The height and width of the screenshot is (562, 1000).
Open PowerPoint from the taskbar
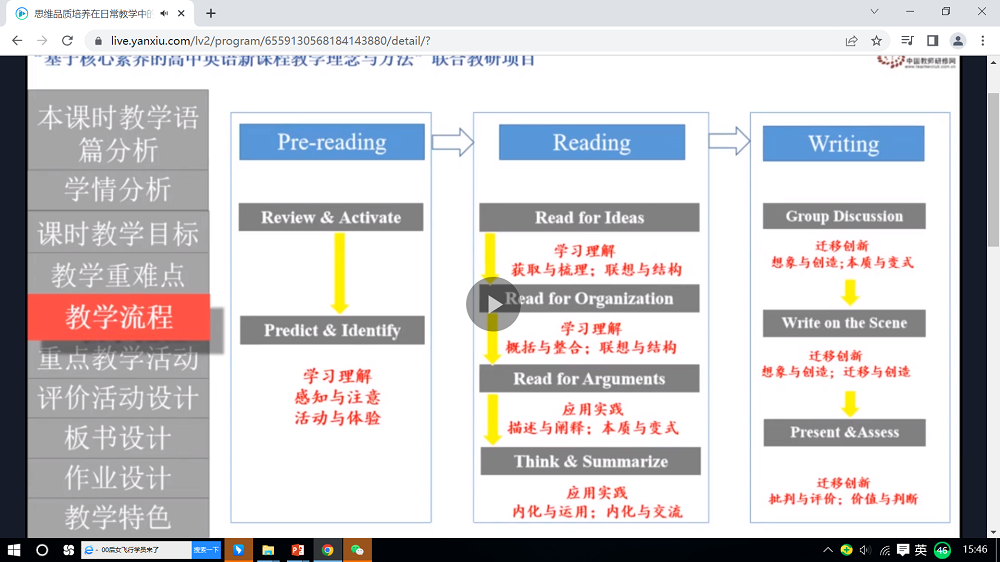click(298, 550)
